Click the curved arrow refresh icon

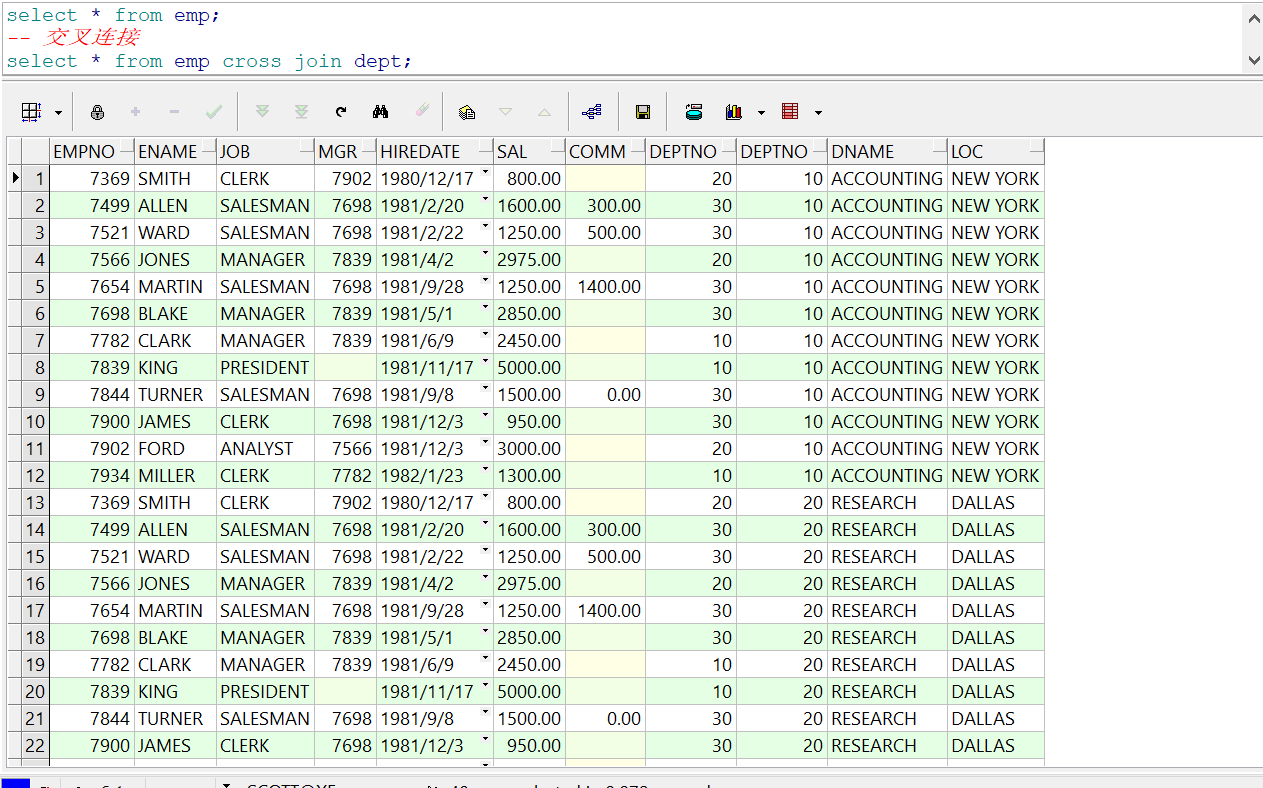(341, 112)
